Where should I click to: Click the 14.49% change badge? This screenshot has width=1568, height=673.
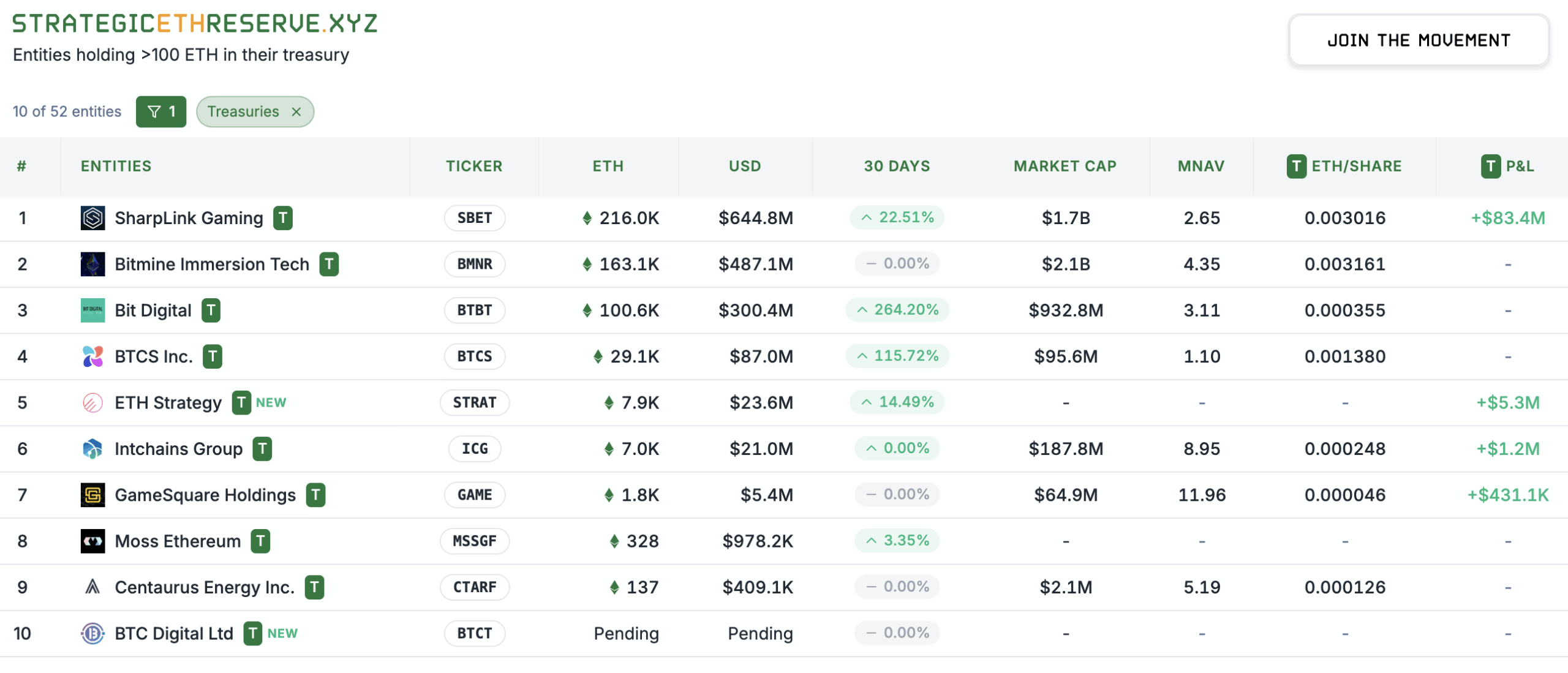click(x=897, y=402)
